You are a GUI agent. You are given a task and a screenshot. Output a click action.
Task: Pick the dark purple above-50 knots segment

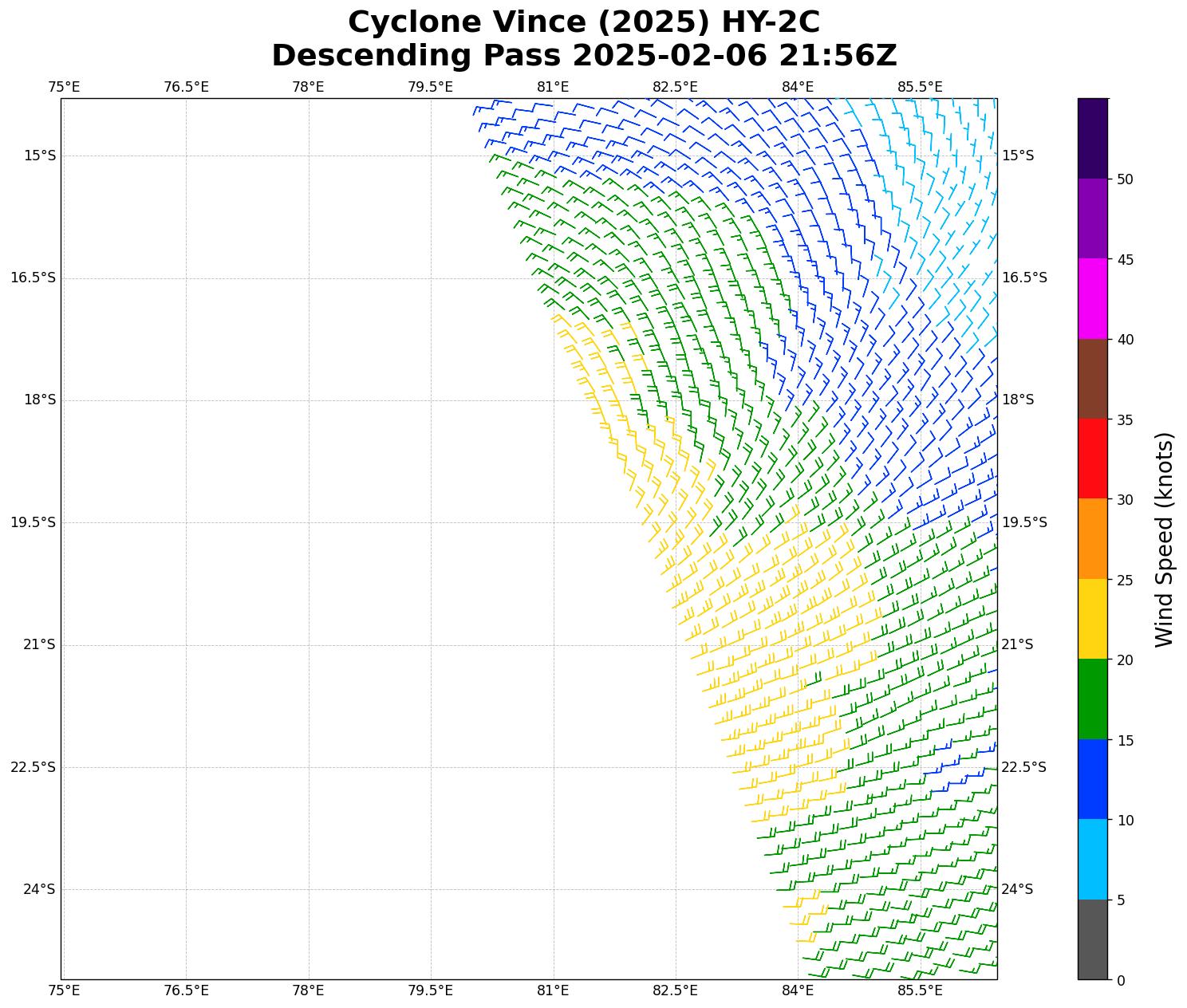tap(1092, 138)
